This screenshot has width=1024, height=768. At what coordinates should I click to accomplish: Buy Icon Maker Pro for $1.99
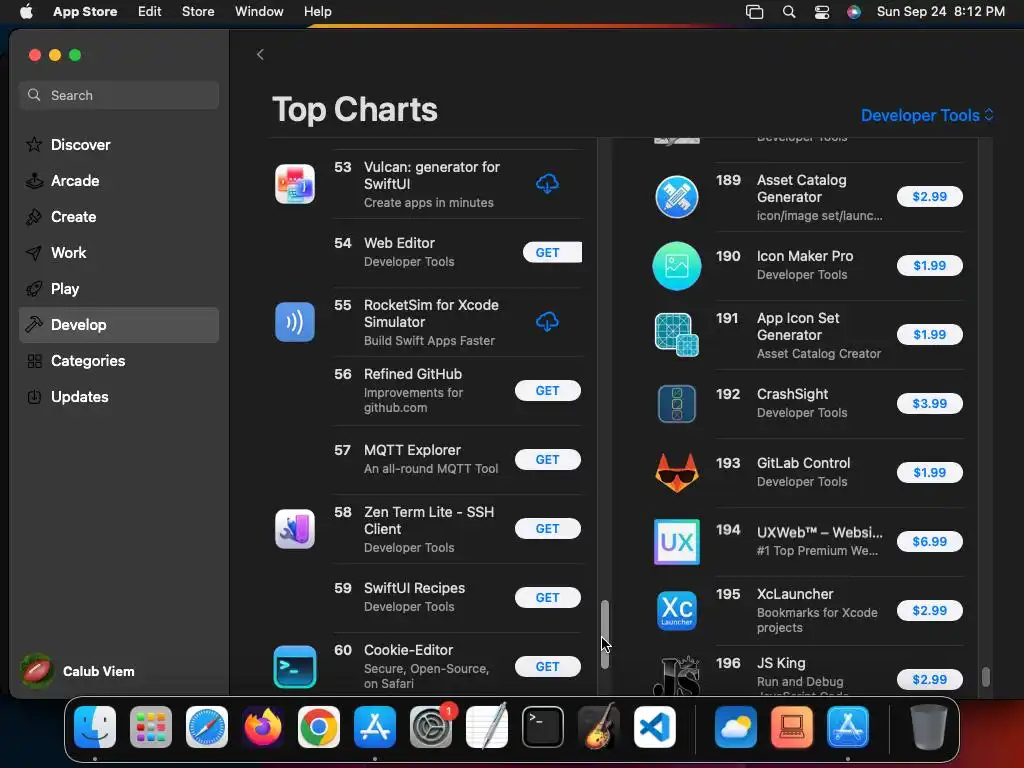click(929, 266)
